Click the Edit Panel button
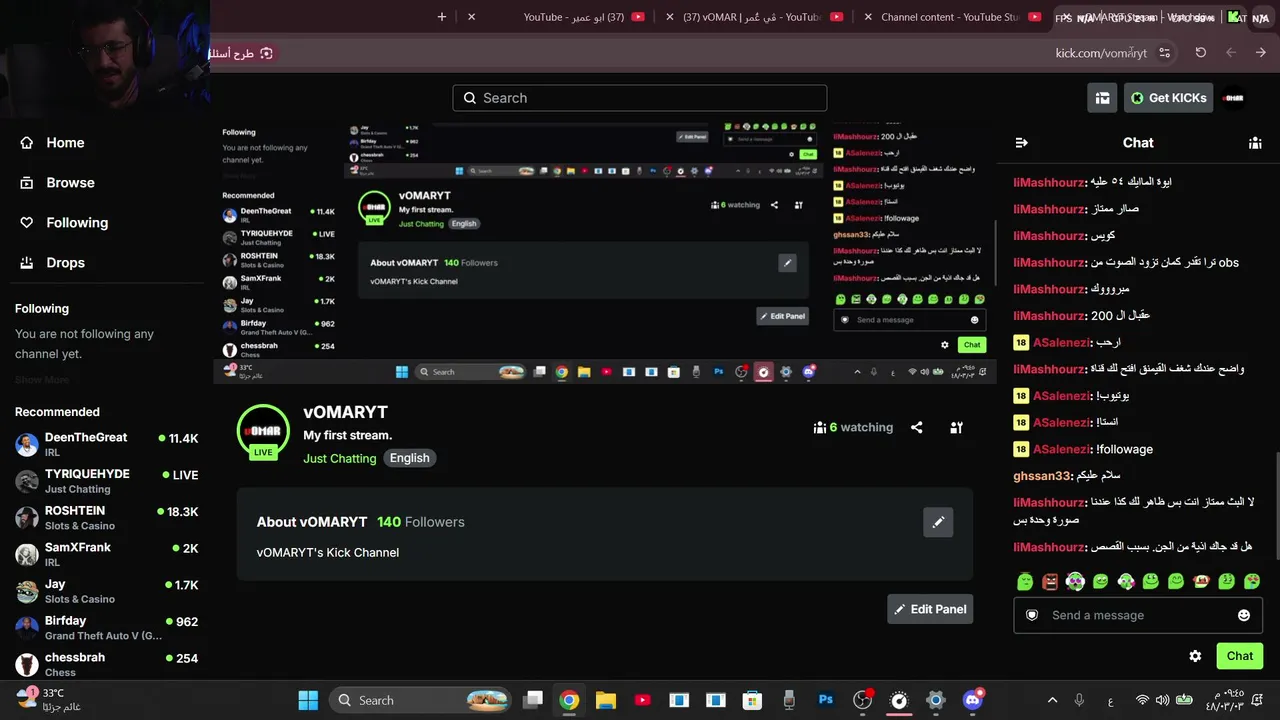This screenshot has width=1280, height=720. [930, 609]
